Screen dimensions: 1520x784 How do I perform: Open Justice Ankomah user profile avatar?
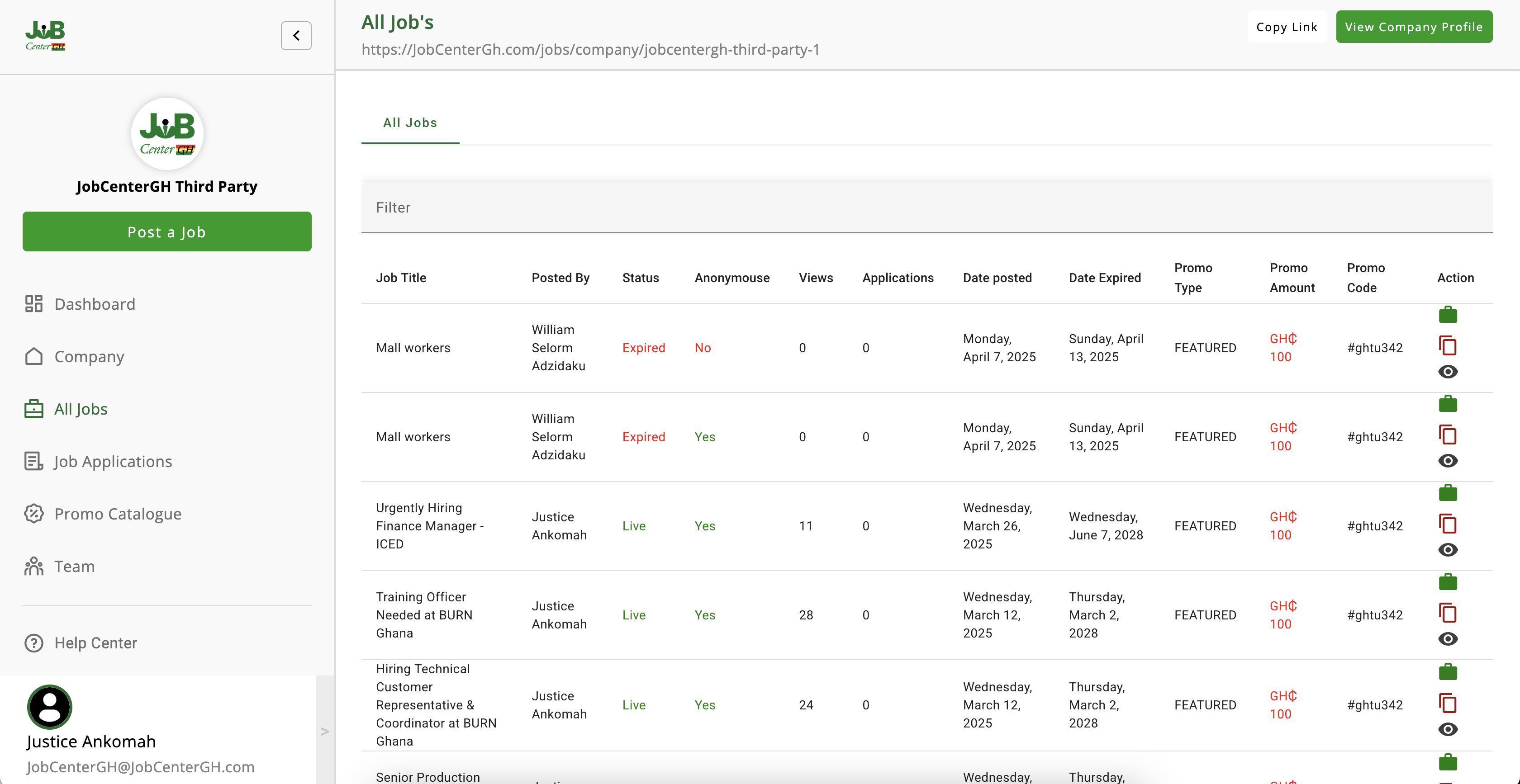click(50, 707)
